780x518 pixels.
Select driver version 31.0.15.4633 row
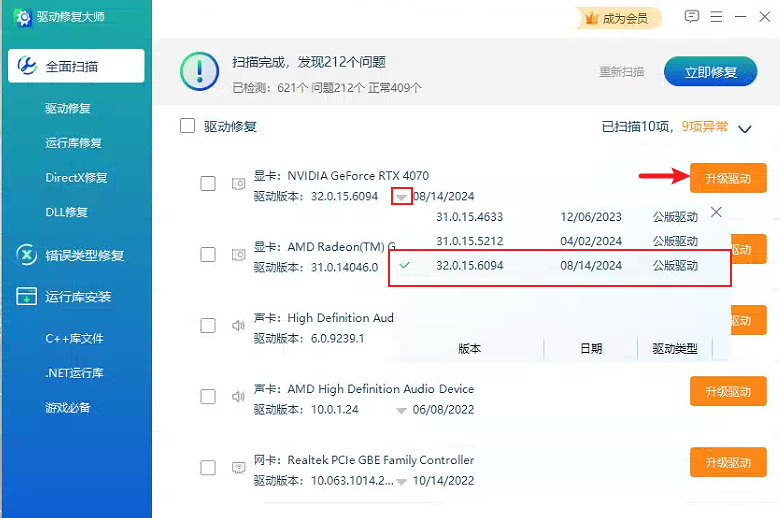(x=560, y=217)
